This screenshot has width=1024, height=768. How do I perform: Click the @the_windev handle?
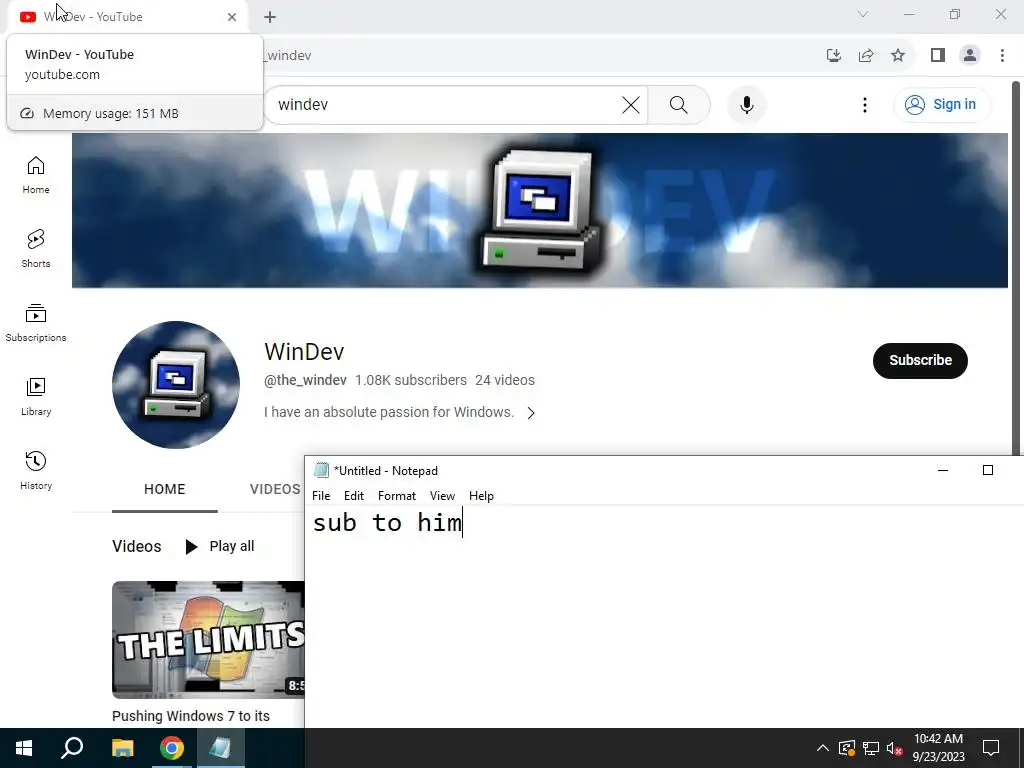point(305,380)
